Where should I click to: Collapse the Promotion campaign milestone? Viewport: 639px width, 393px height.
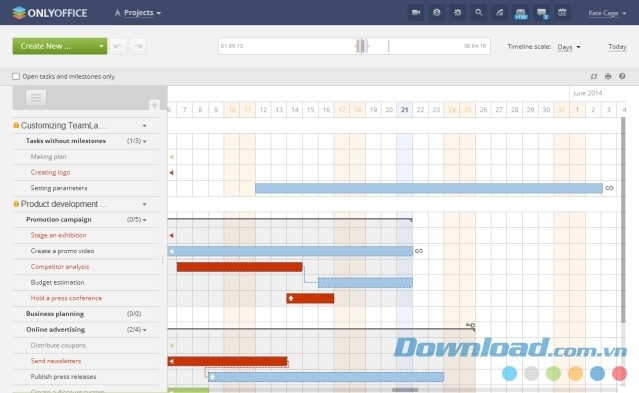click(x=145, y=220)
